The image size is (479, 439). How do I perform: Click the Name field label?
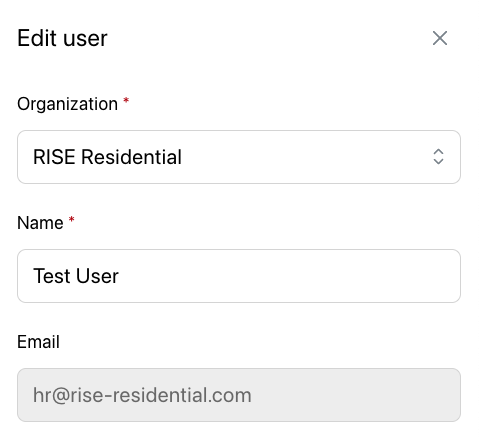point(40,223)
